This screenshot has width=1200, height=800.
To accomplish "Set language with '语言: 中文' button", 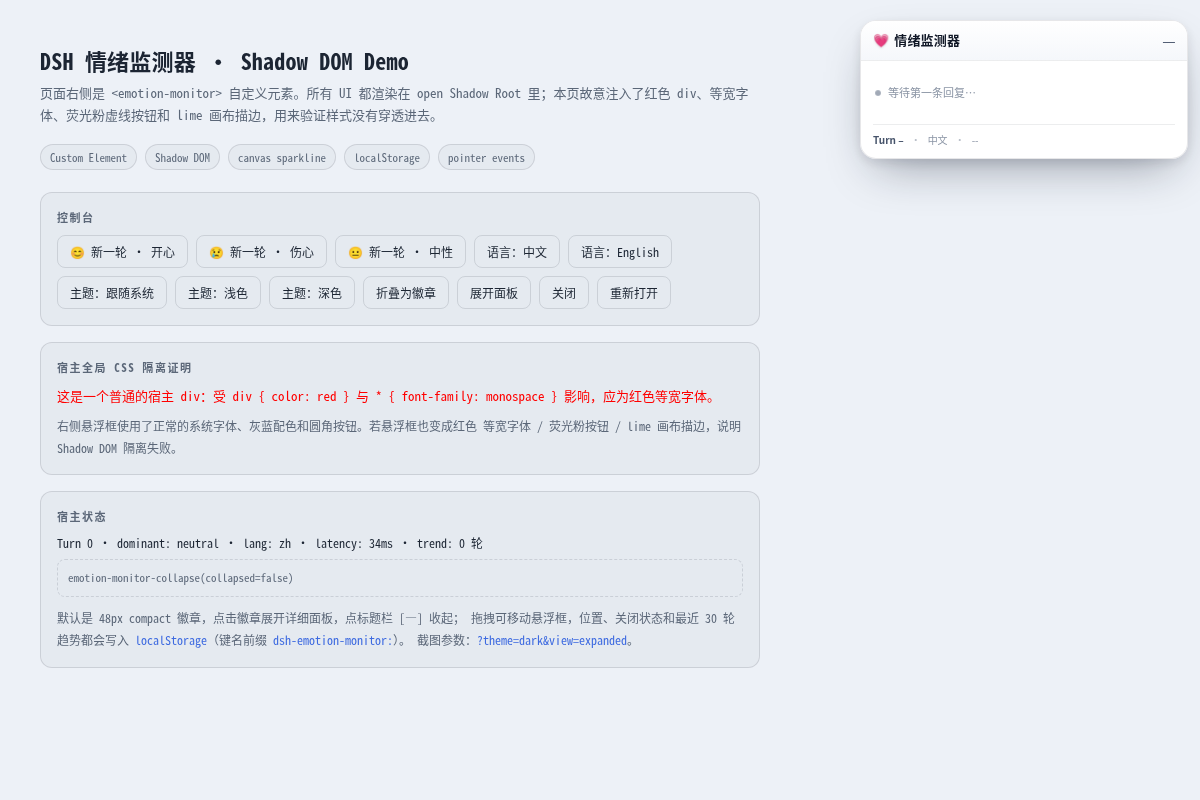I will [517, 252].
